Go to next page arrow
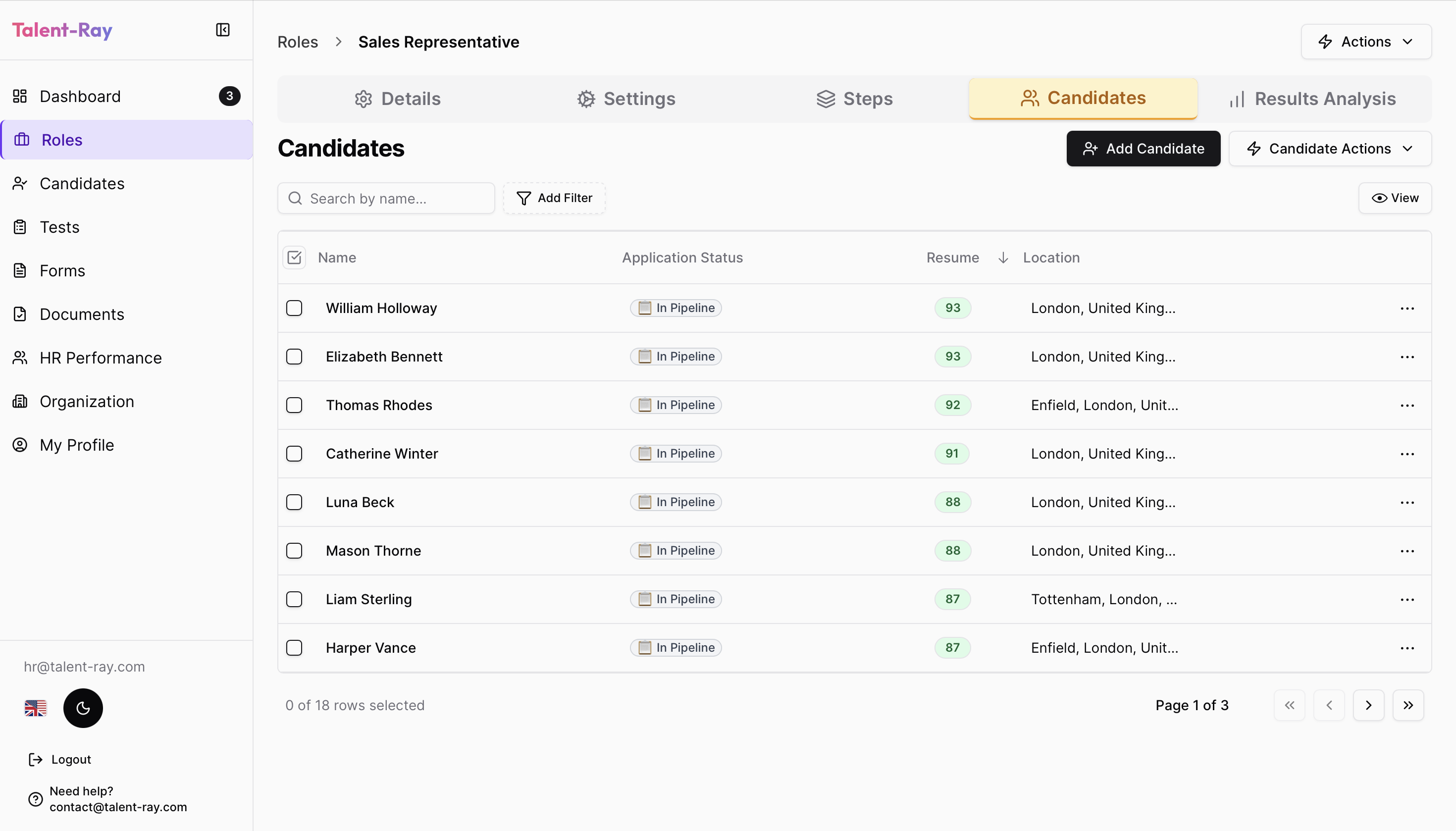1456x831 pixels. pos(1368,705)
